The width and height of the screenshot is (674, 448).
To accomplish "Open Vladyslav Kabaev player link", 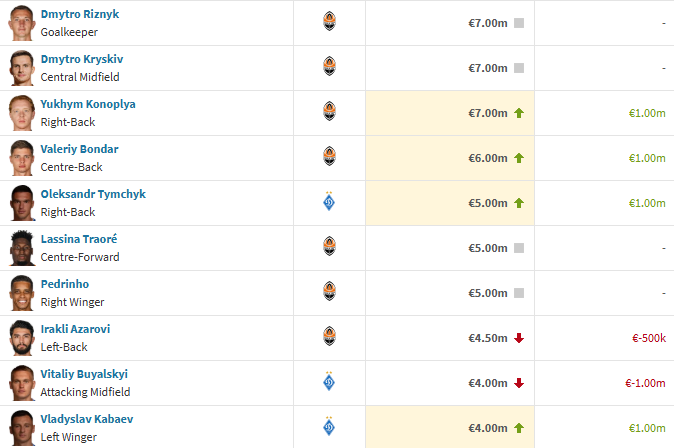I will 87,419.
